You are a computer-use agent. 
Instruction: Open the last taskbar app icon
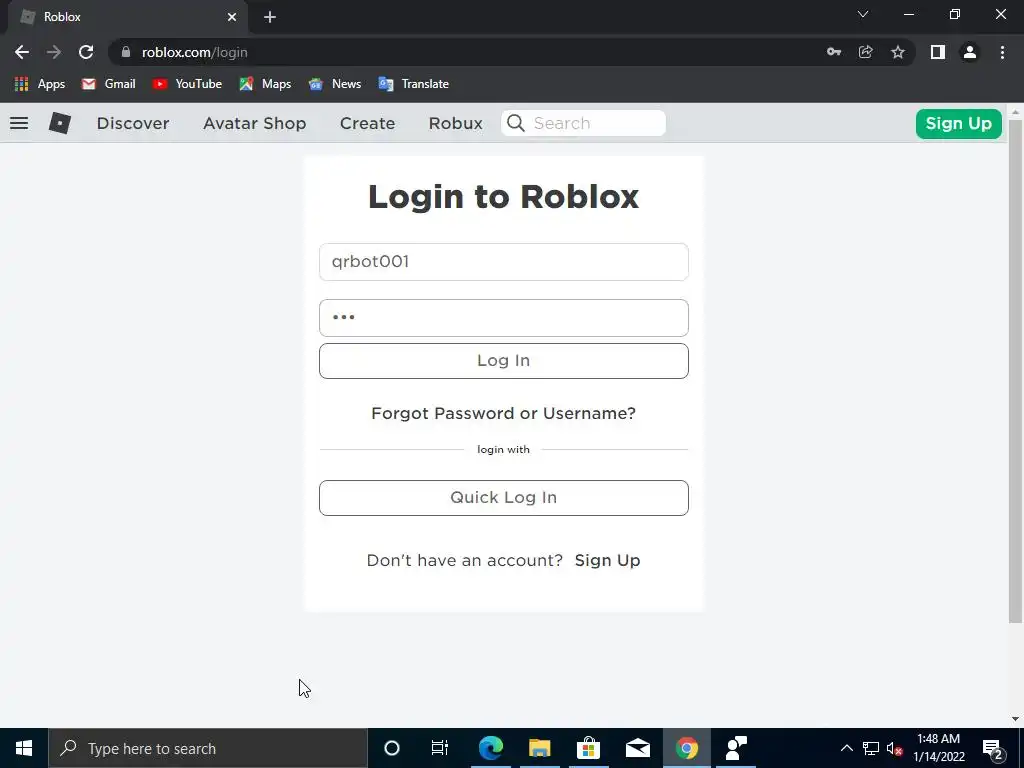tap(736, 748)
